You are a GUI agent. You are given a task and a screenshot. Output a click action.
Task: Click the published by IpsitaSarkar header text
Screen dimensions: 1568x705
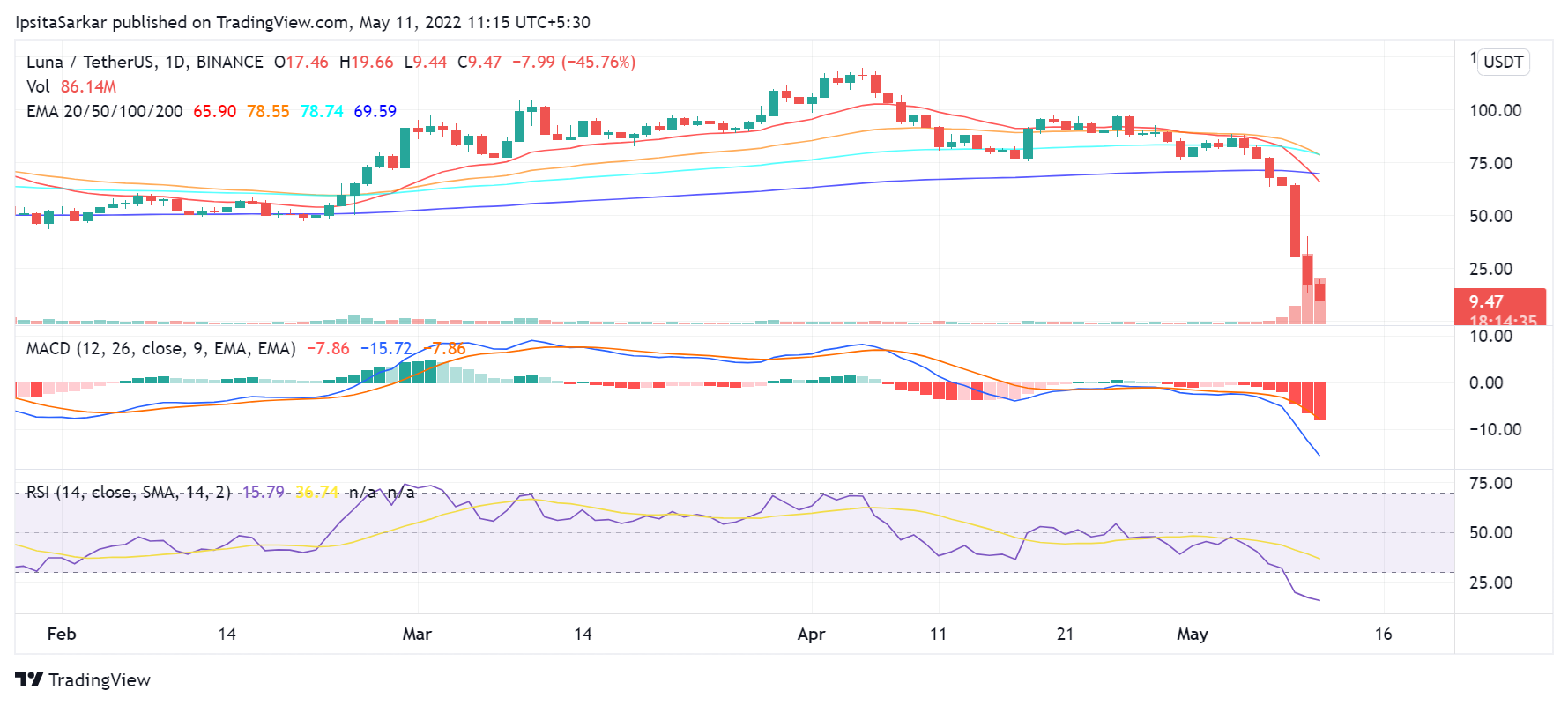coord(302,22)
